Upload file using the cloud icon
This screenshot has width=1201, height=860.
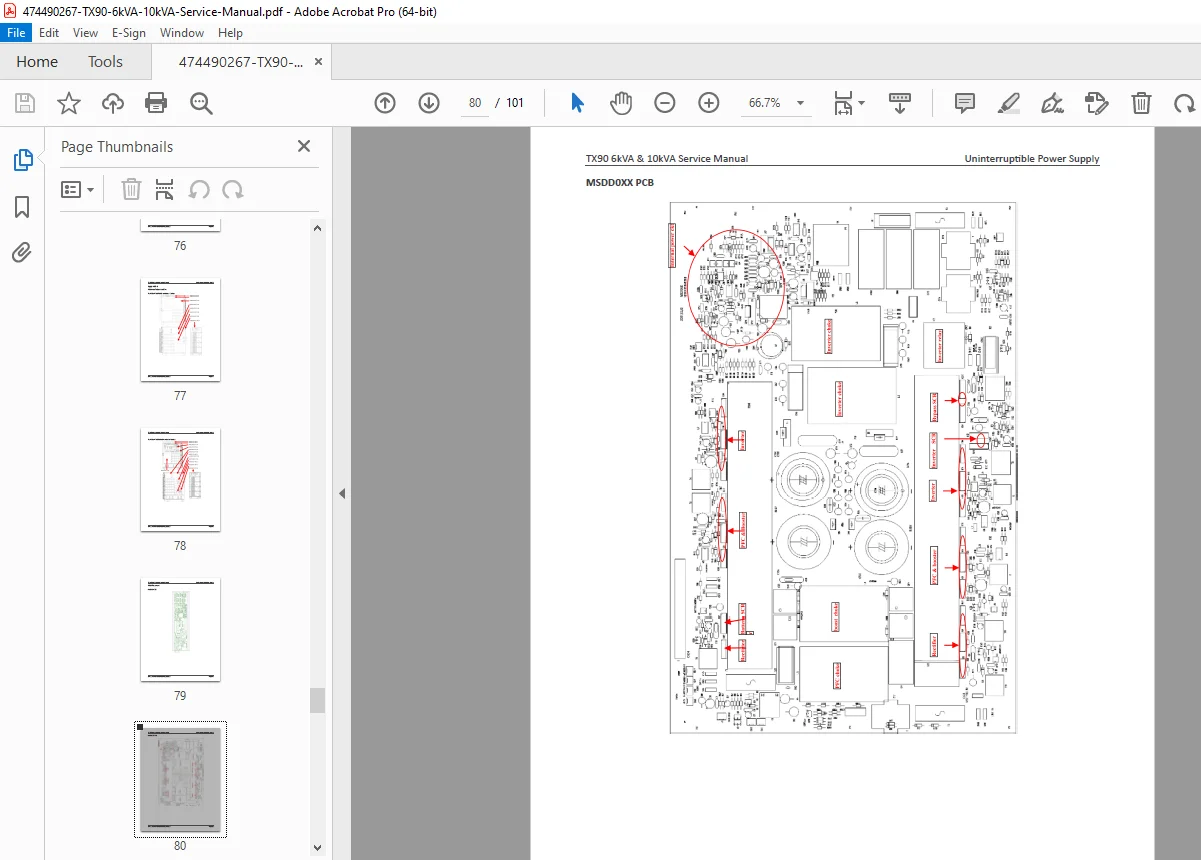[x=113, y=103]
